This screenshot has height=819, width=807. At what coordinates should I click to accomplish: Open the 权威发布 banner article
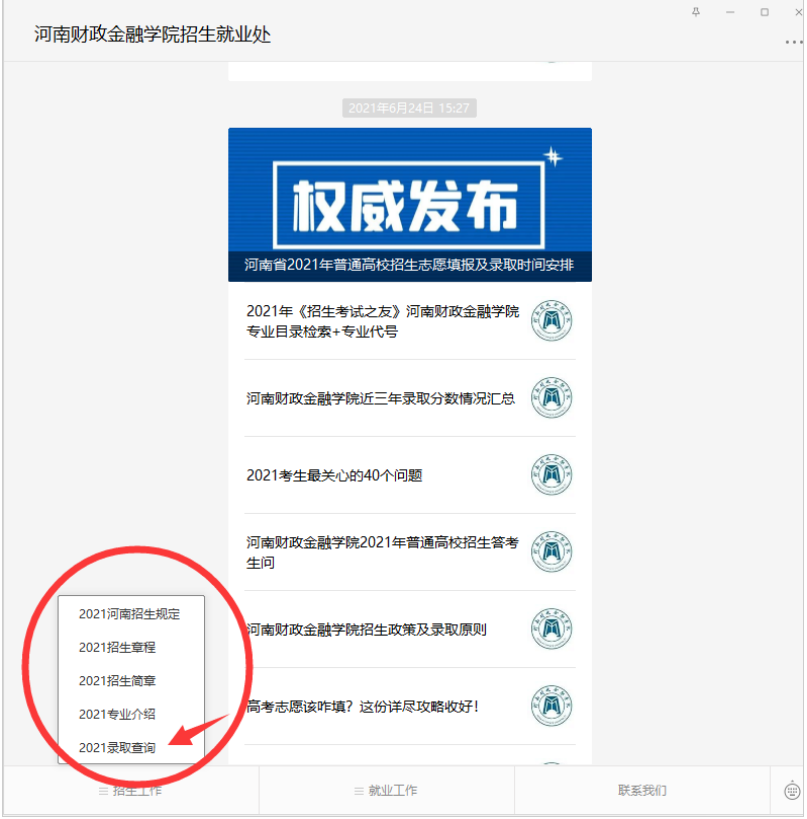(x=409, y=203)
